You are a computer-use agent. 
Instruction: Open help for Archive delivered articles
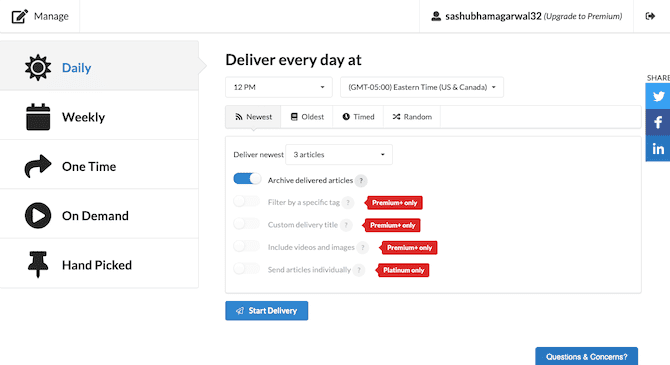click(x=361, y=181)
